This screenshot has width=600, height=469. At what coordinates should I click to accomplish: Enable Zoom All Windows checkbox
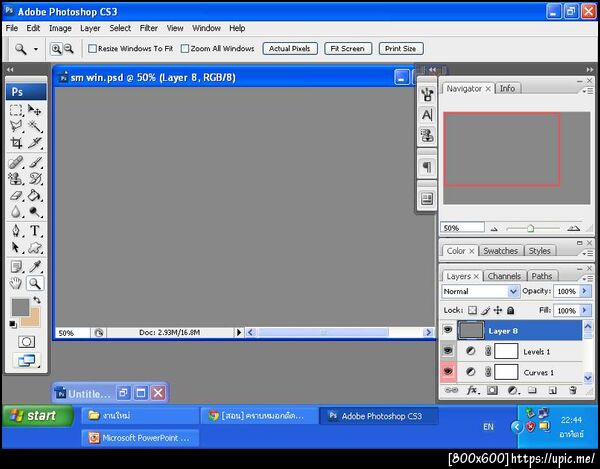185,49
